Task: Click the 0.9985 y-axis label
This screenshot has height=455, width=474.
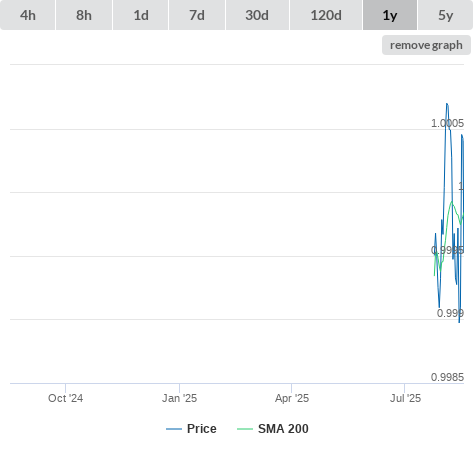Action: click(447, 377)
